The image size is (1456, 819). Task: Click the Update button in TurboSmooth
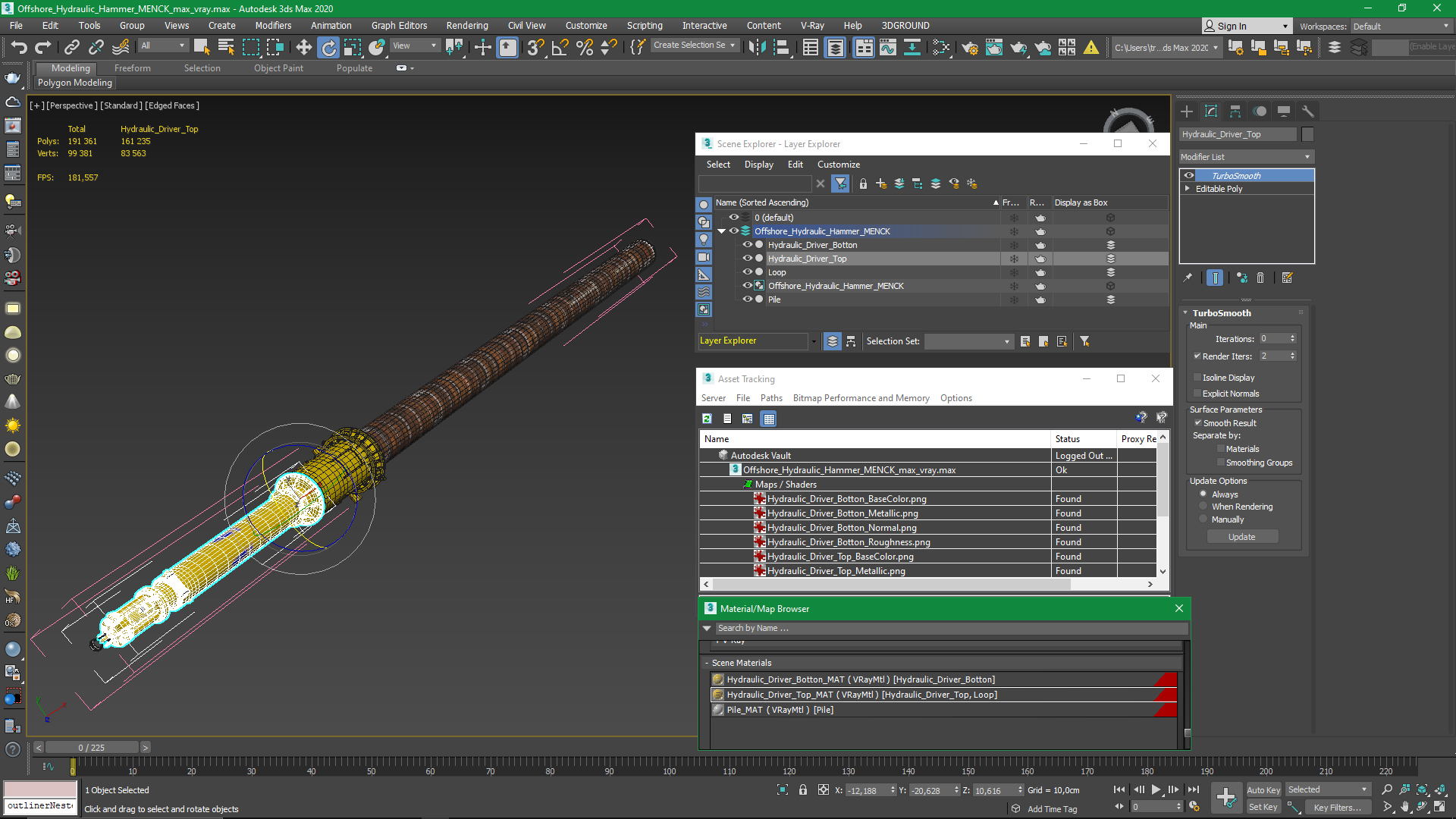pyautogui.click(x=1242, y=537)
